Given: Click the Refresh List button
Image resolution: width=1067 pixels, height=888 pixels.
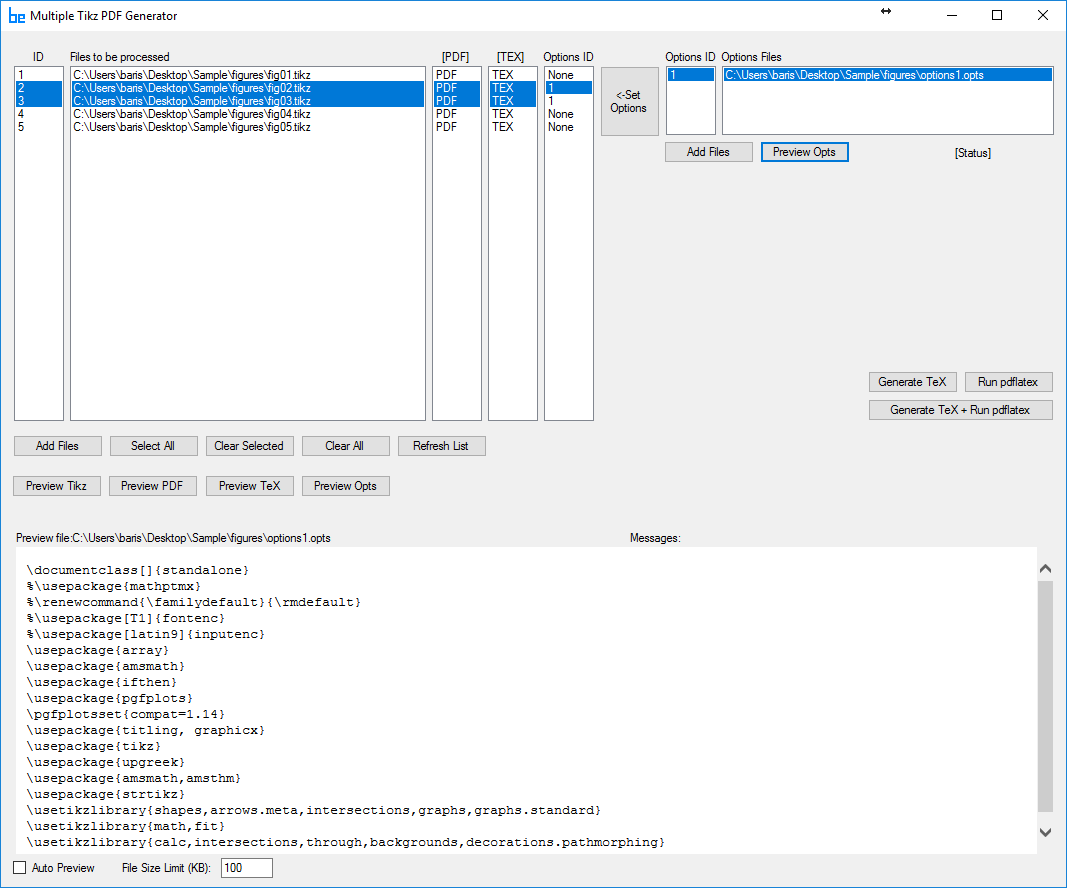Looking at the screenshot, I should point(441,446).
